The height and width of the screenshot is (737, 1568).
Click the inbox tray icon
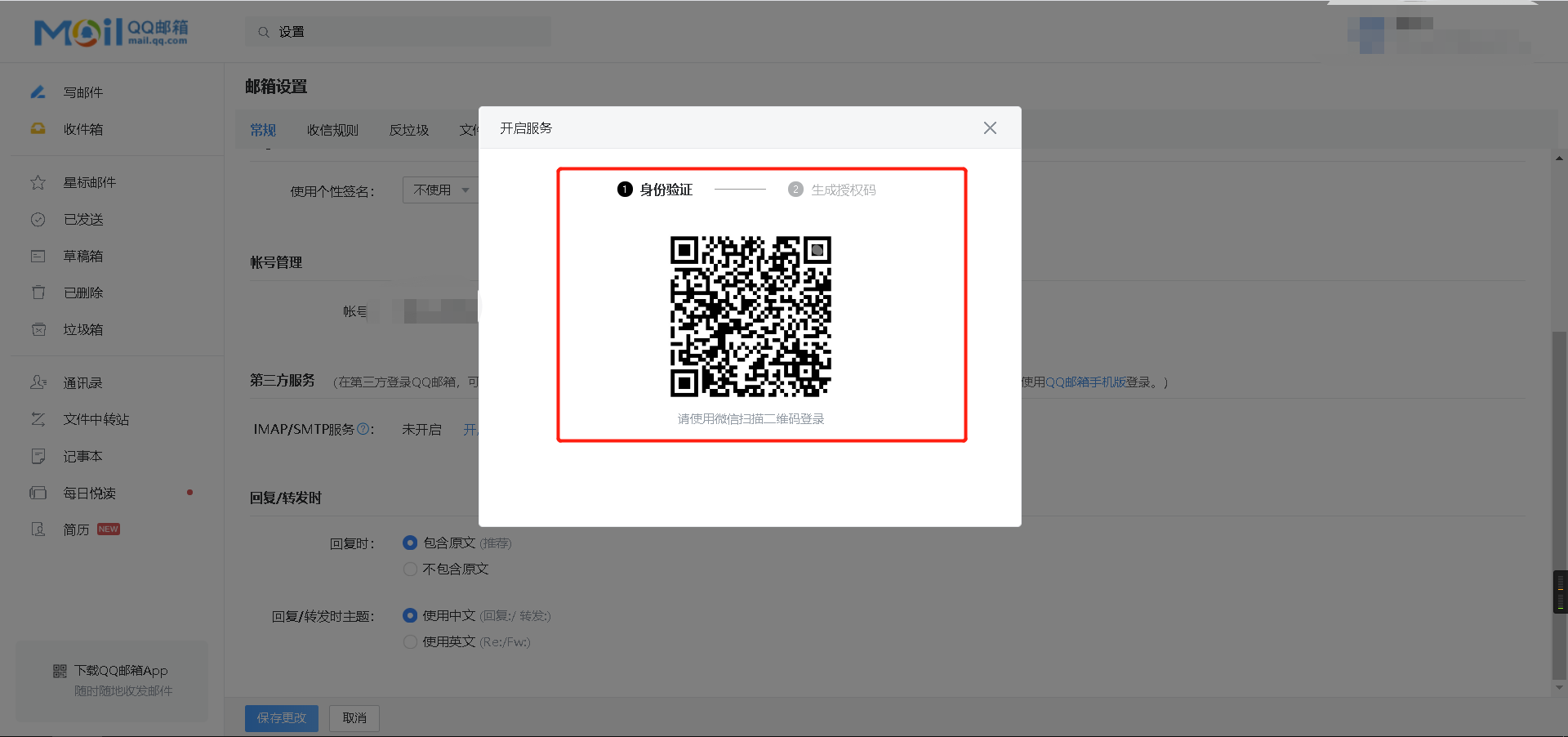38,128
